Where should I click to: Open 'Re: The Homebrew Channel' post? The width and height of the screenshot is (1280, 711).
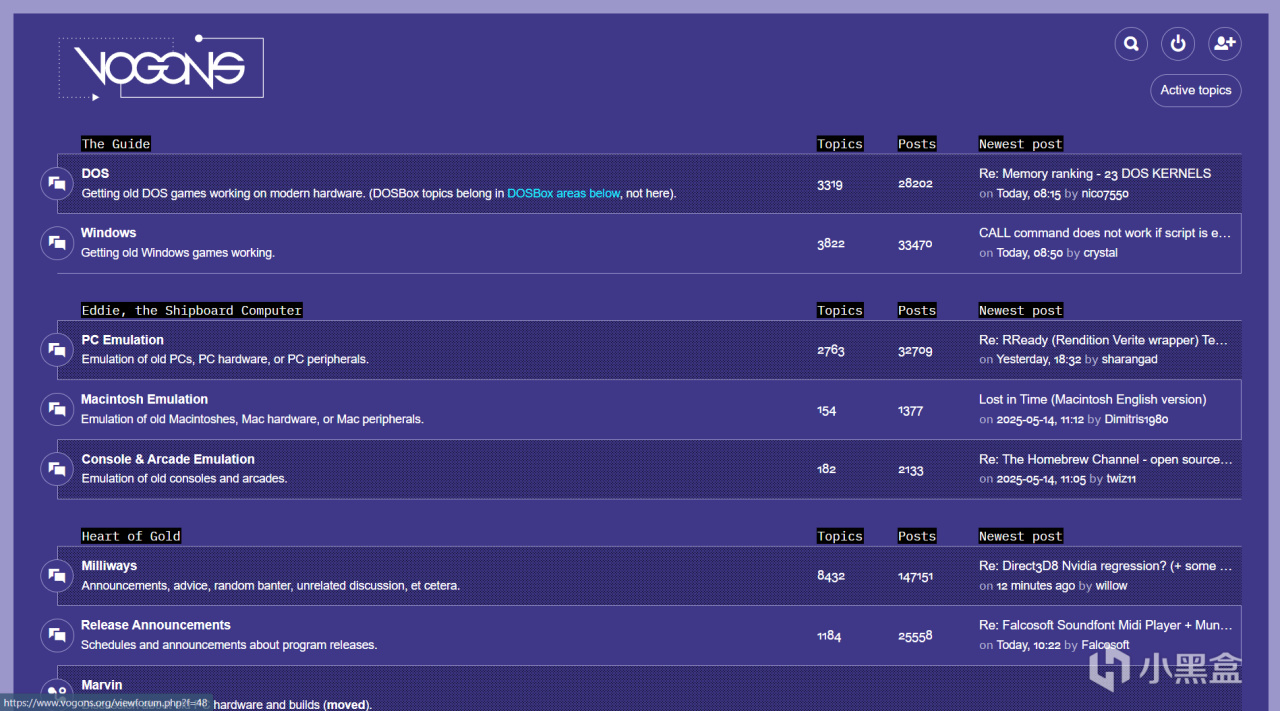click(1106, 459)
